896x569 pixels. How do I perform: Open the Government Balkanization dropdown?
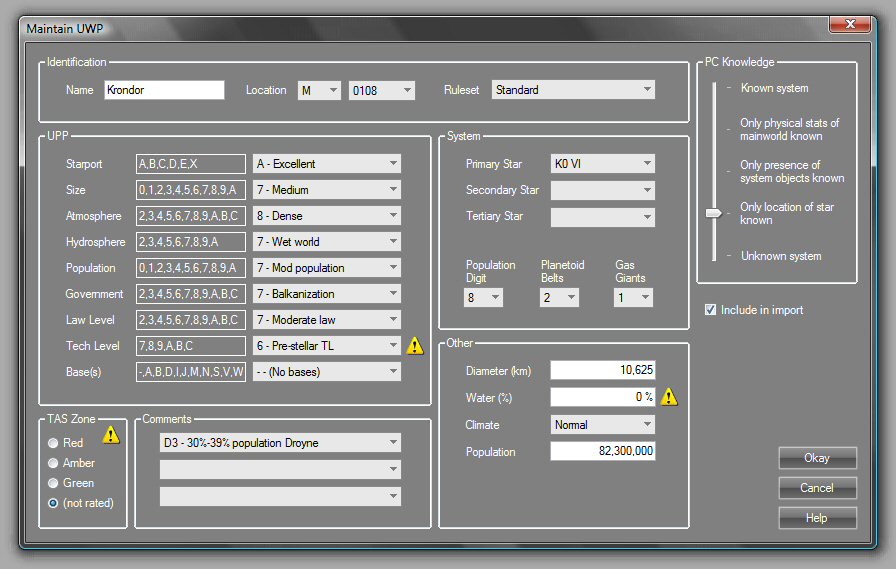pyautogui.click(x=327, y=294)
